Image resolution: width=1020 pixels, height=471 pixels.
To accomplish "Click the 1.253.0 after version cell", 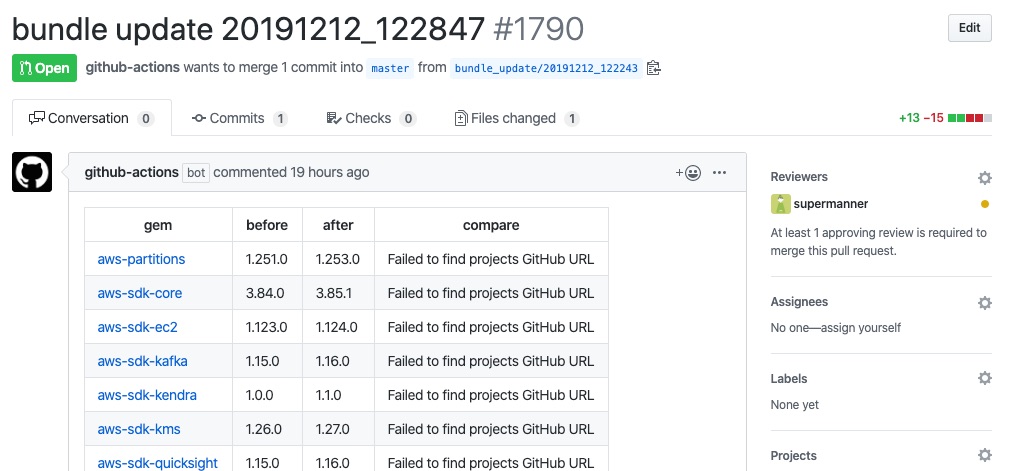I will 338,259.
